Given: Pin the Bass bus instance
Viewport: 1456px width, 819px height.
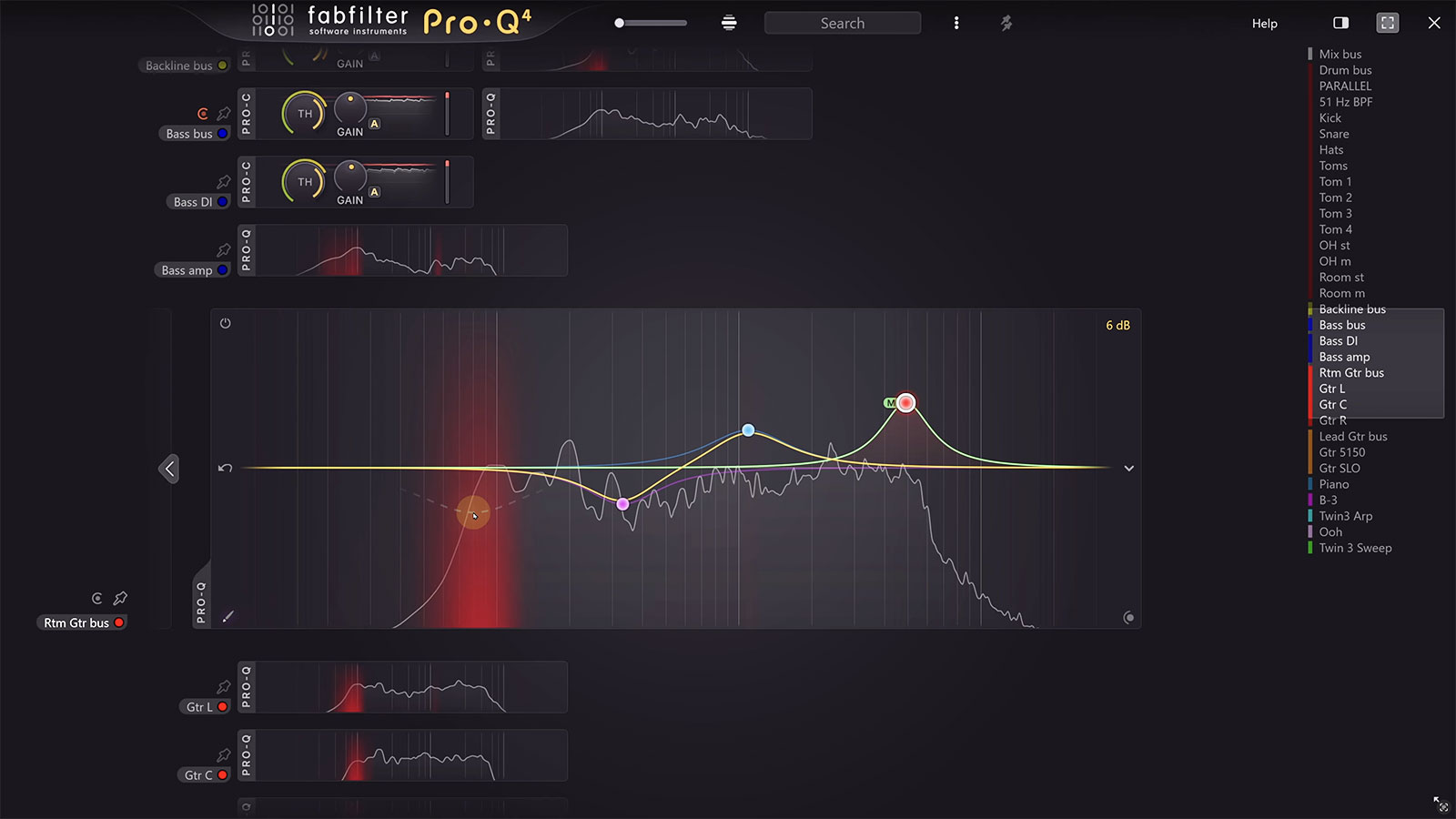Looking at the screenshot, I should [224, 114].
